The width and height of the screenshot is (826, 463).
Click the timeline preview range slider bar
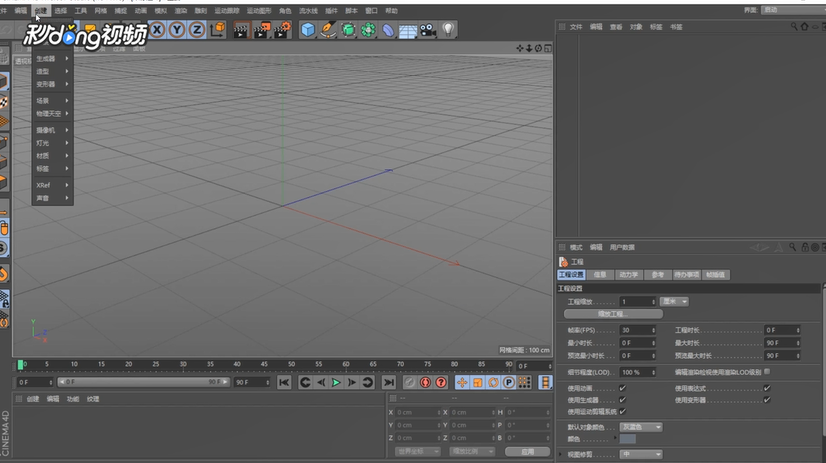(x=143, y=382)
